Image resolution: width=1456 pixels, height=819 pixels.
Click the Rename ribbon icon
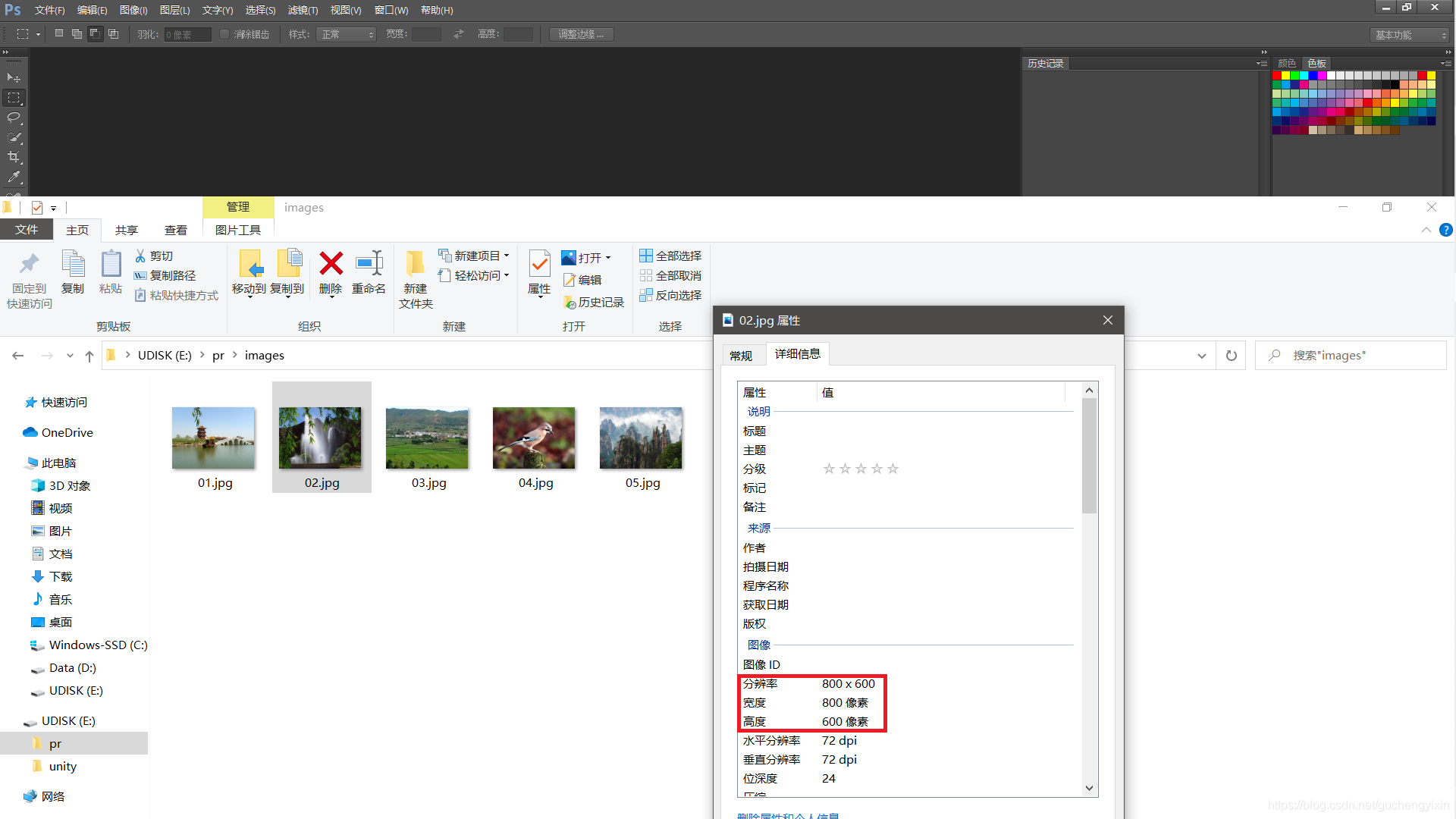pos(369,264)
